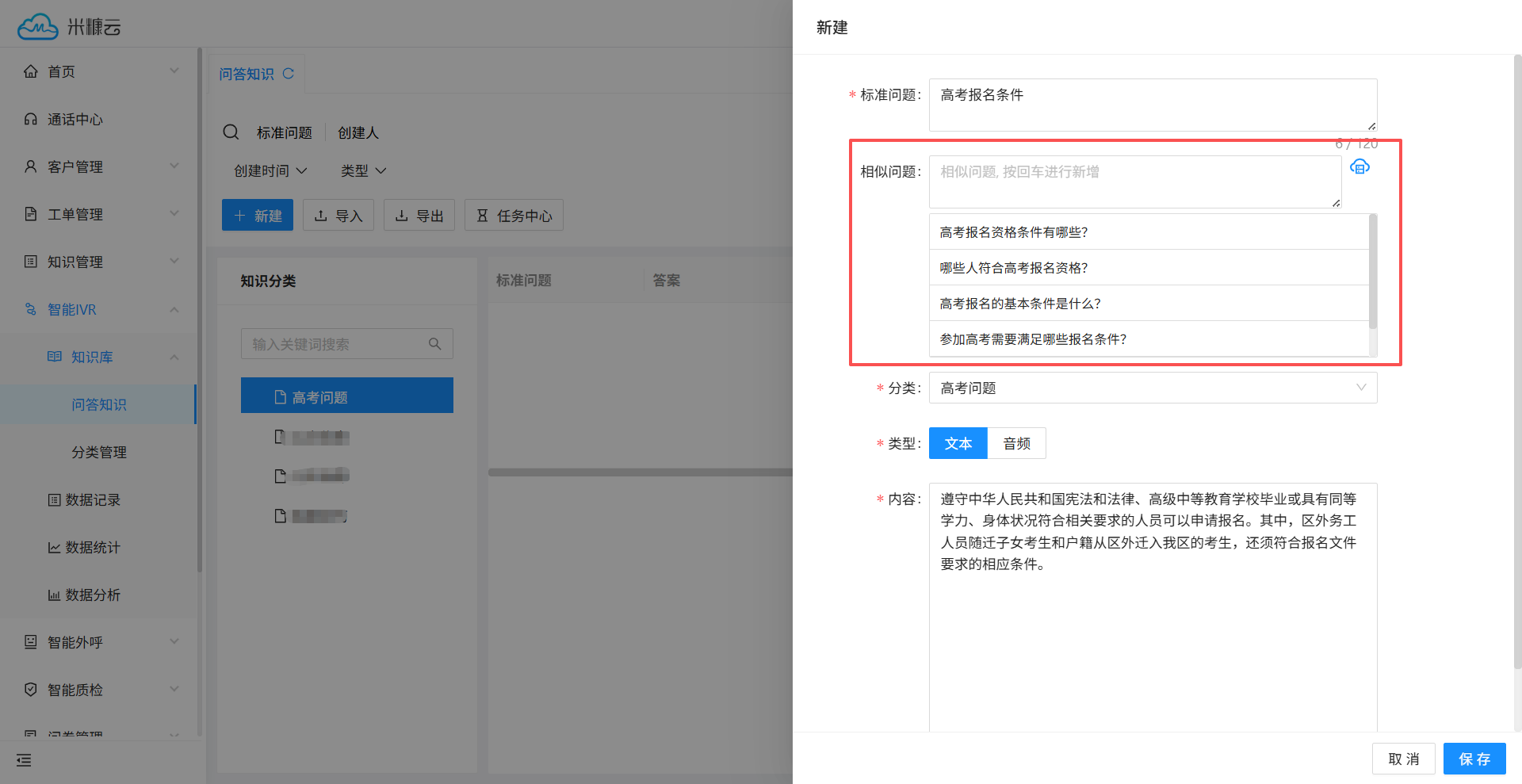
Task: Save the new knowledge entry with 保存
Action: pos(1474,759)
